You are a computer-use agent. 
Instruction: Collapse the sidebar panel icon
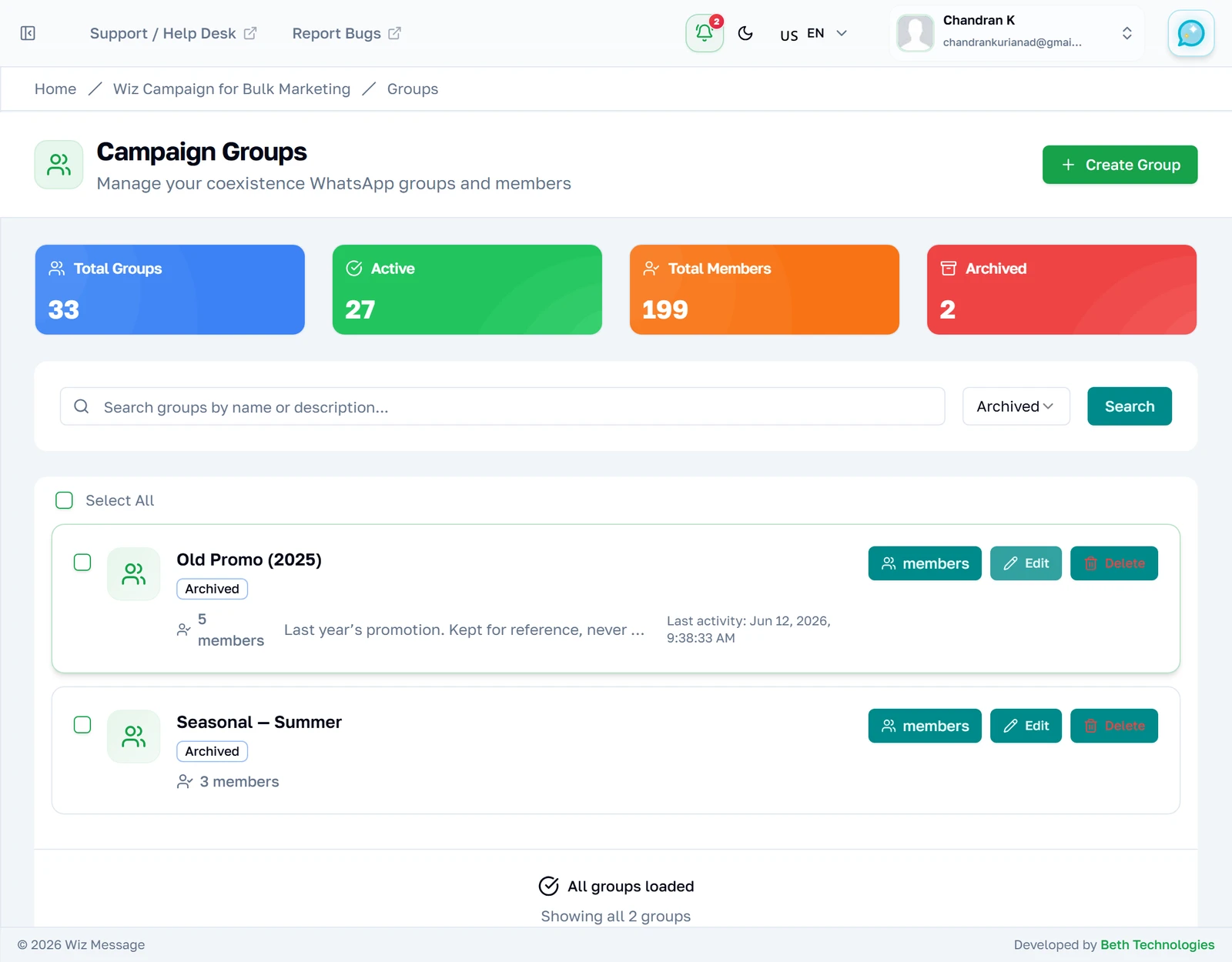28,33
